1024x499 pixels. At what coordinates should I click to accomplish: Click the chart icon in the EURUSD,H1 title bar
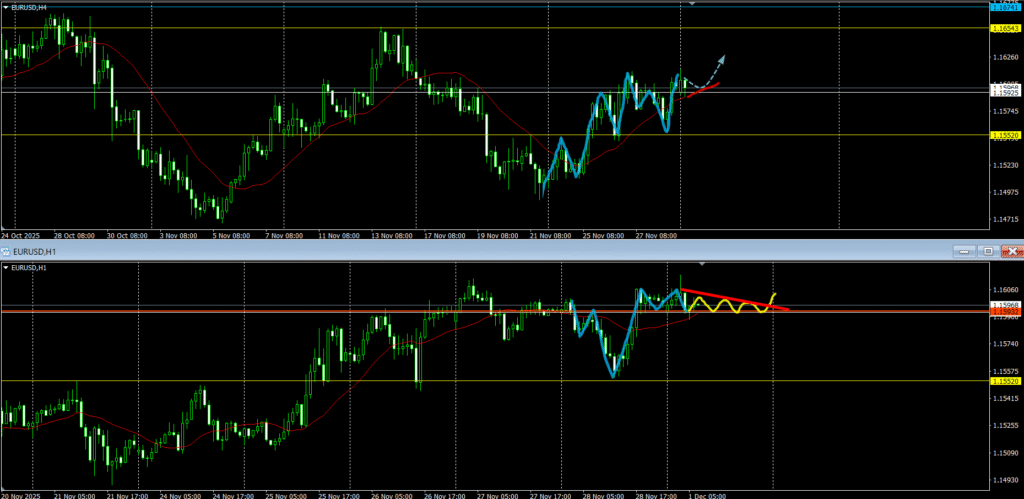[x=6, y=250]
